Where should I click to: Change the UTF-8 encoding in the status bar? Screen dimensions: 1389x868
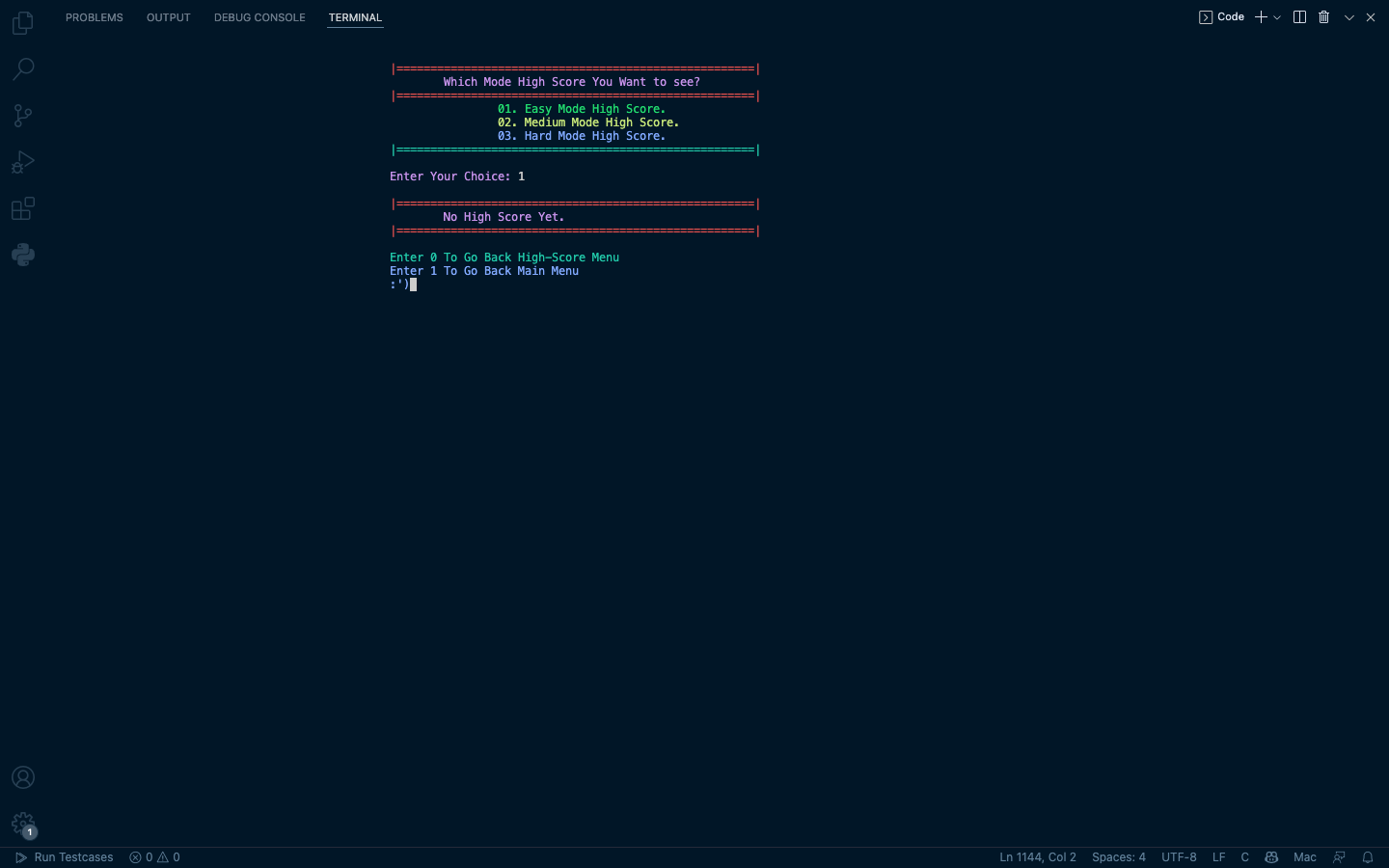[x=1179, y=857]
